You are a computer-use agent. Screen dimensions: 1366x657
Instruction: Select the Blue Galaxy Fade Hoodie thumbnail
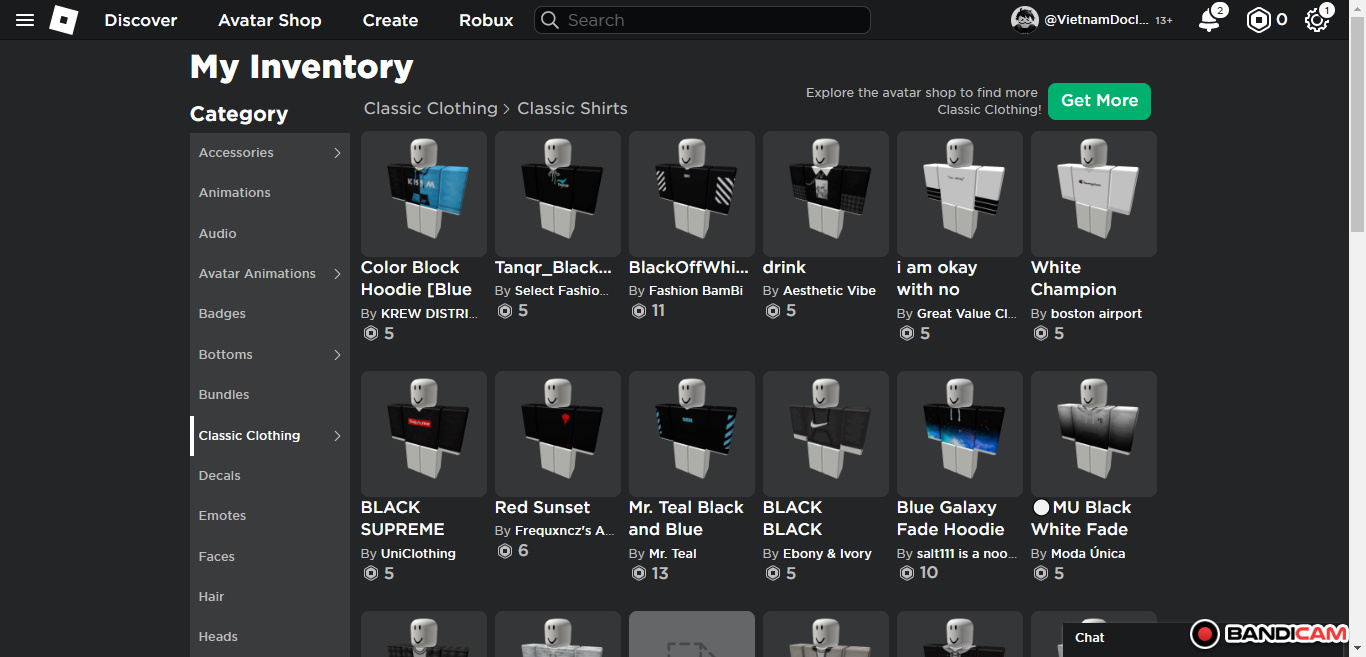(x=960, y=434)
